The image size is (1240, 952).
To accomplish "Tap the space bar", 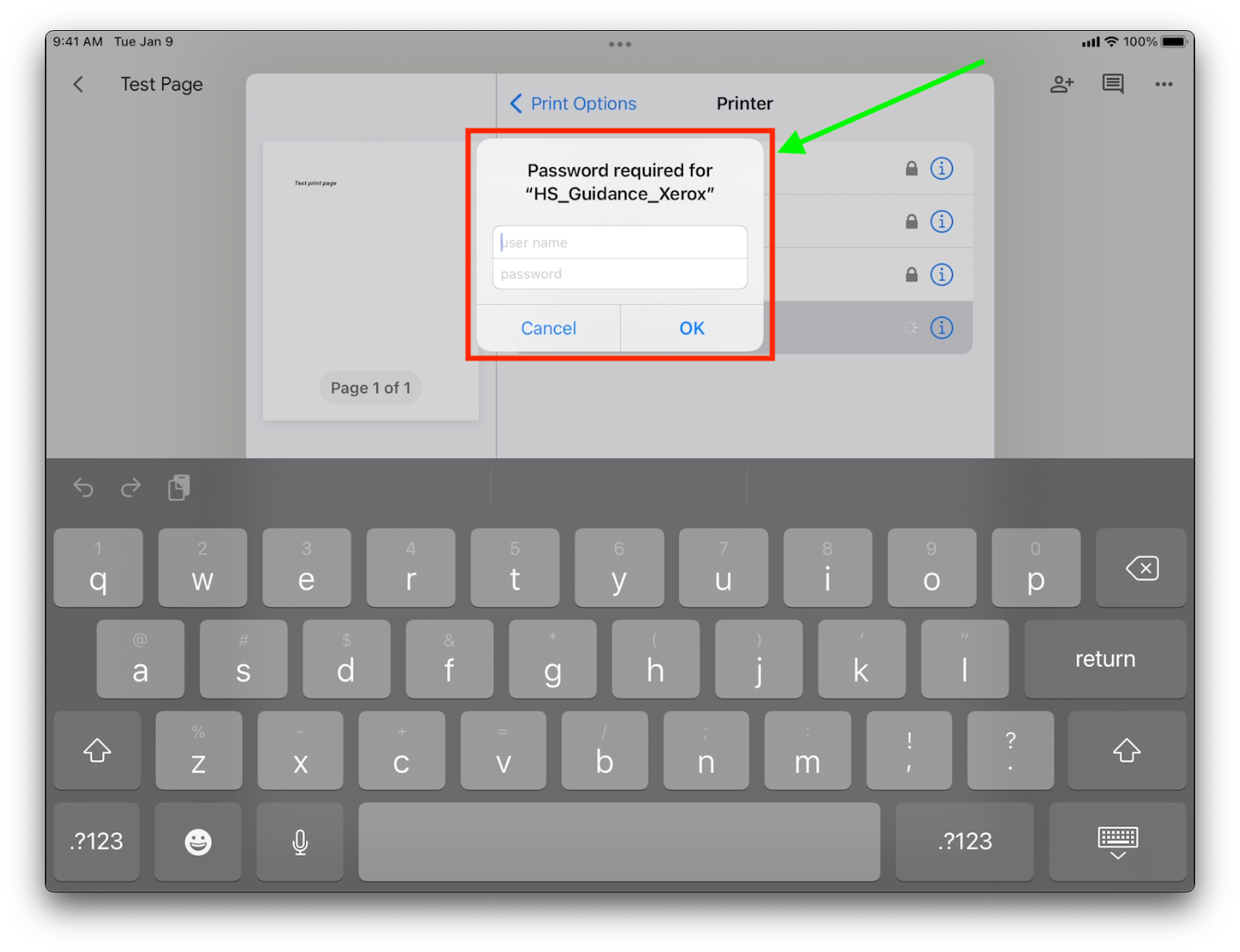I will click(619, 842).
